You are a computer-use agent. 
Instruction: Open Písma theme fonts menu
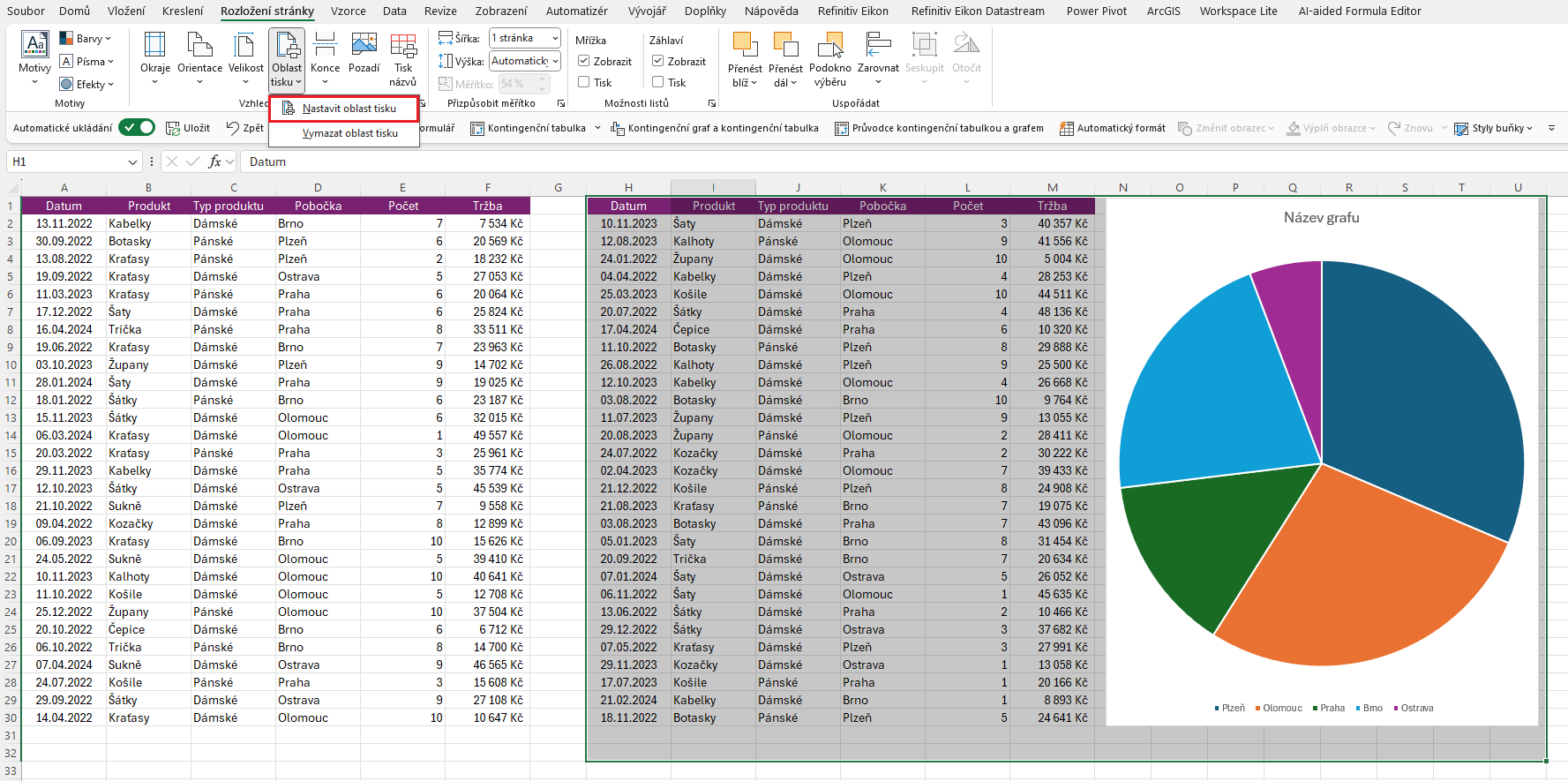[86, 62]
